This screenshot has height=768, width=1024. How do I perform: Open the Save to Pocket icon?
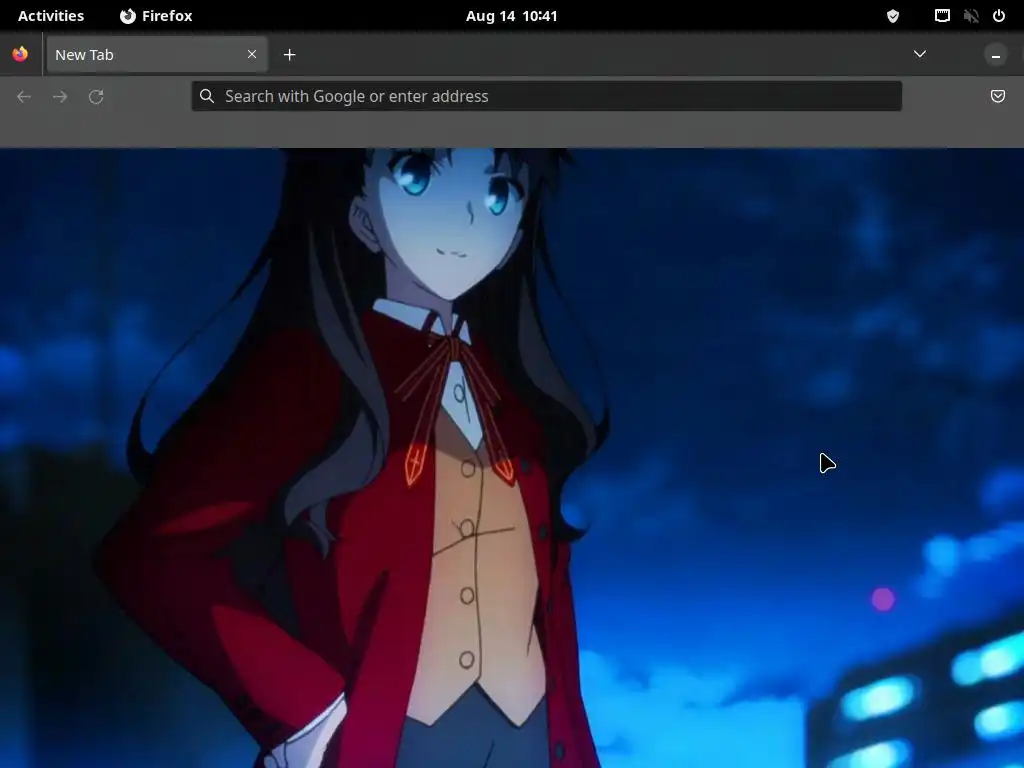pyautogui.click(x=997, y=96)
